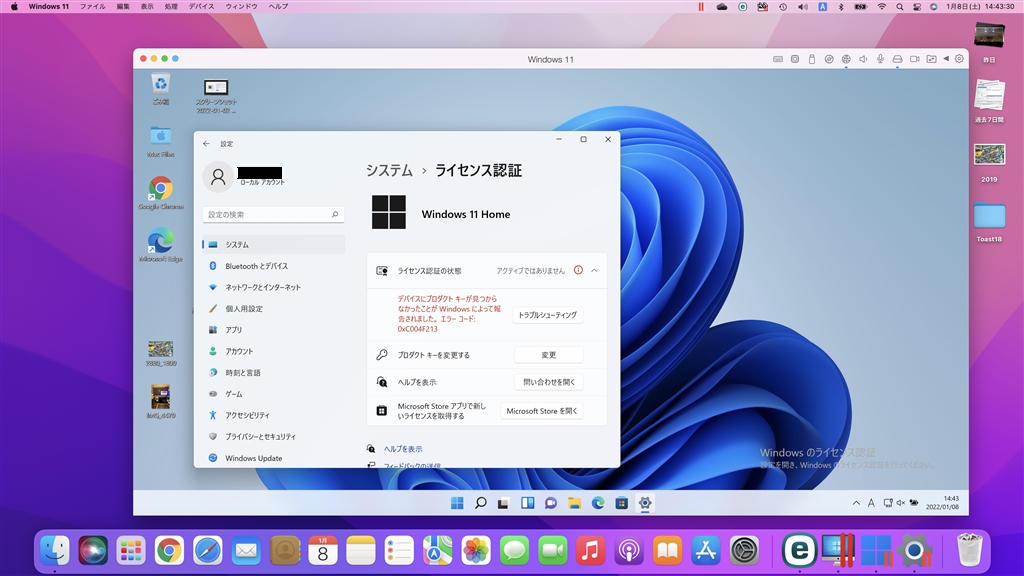Screen dimensions: 1024x576
Task: Show hidden tray icons chevron on Windows taskbar
Action: [856, 503]
